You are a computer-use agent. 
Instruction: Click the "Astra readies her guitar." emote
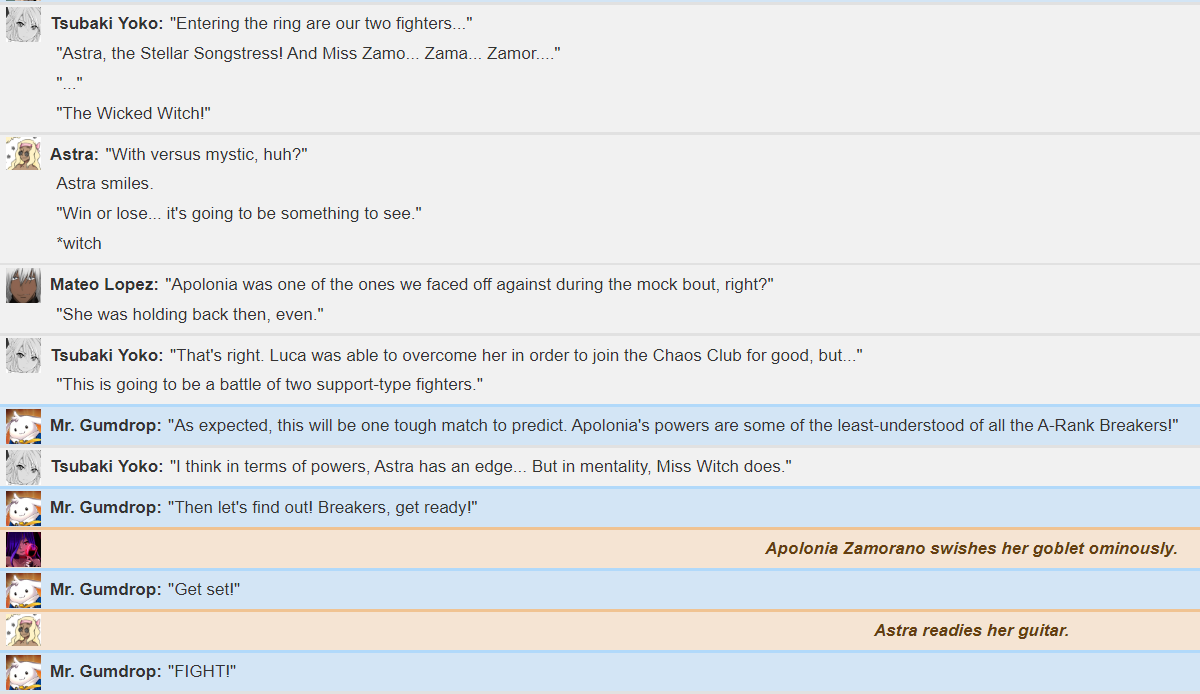971,630
